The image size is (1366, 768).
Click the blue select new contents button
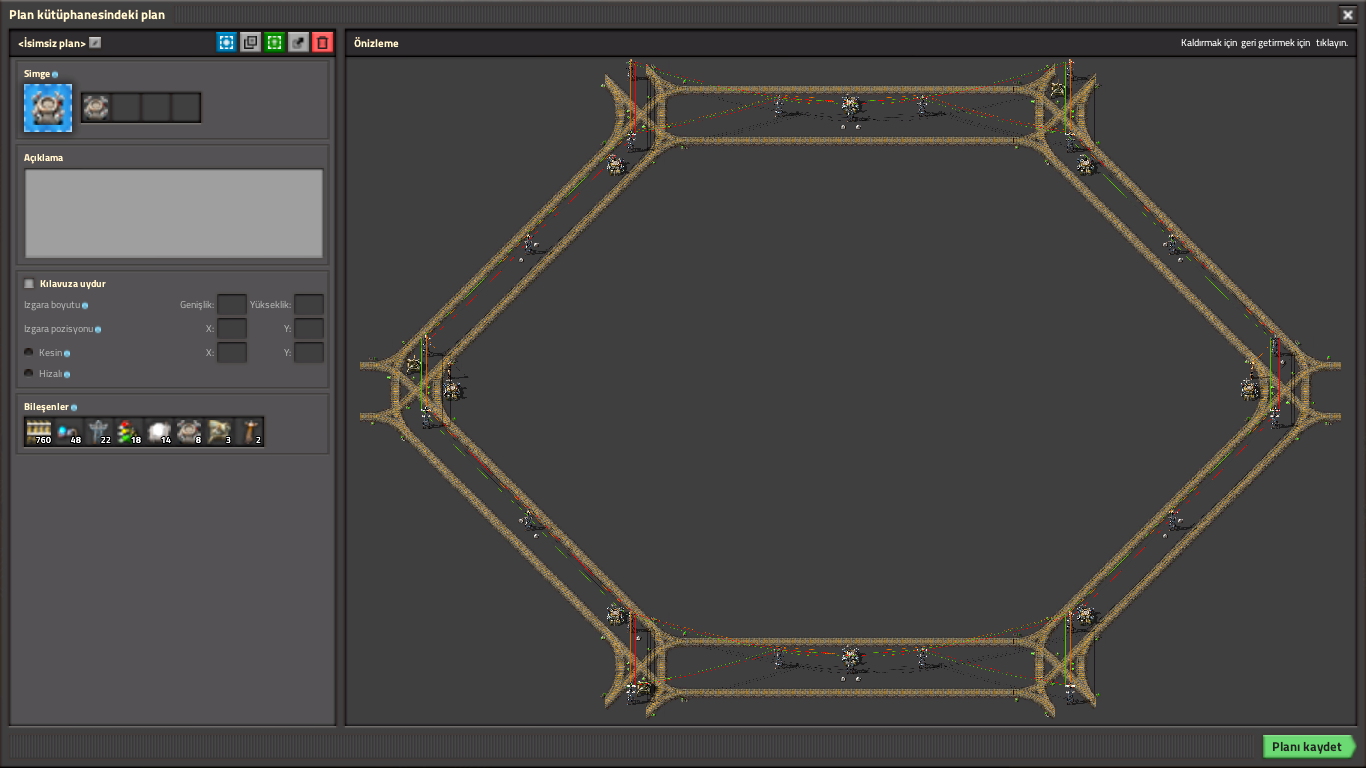227,42
